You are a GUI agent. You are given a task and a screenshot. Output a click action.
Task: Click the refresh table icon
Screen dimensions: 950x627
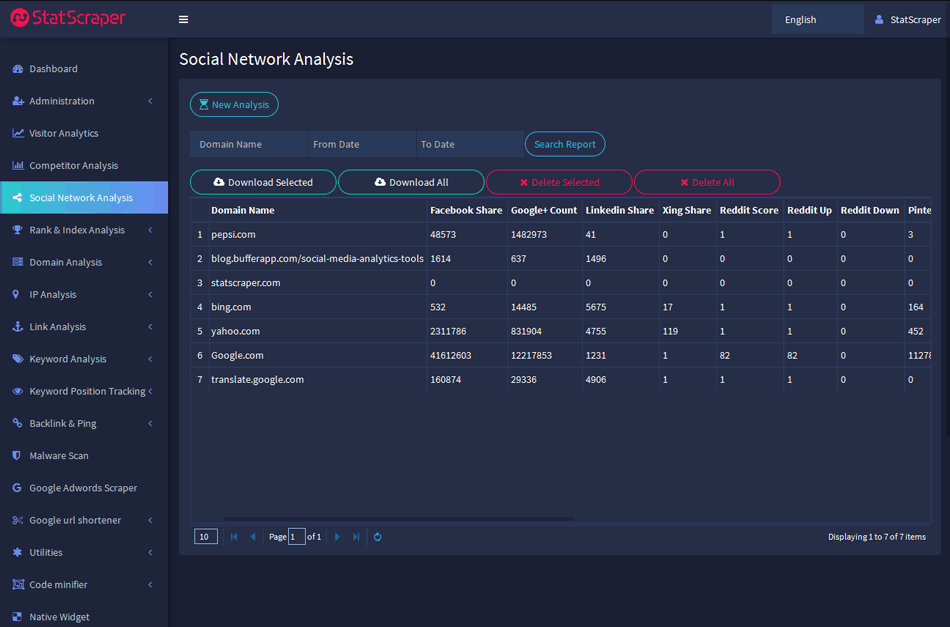pos(377,537)
